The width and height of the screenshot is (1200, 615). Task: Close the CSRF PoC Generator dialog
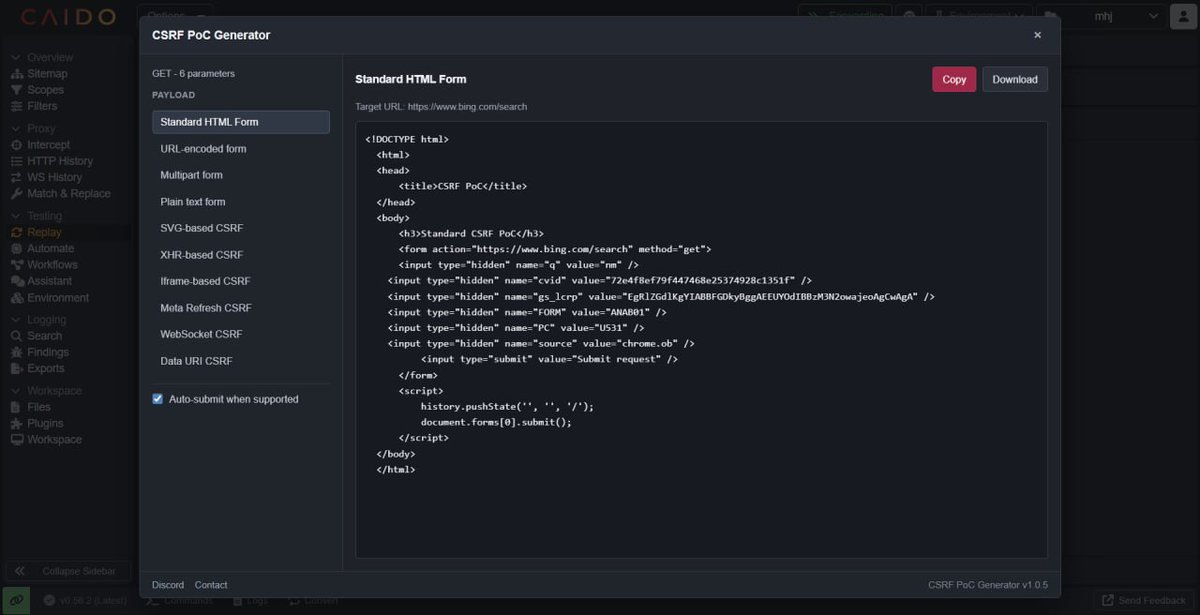(x=1037, y=35)
